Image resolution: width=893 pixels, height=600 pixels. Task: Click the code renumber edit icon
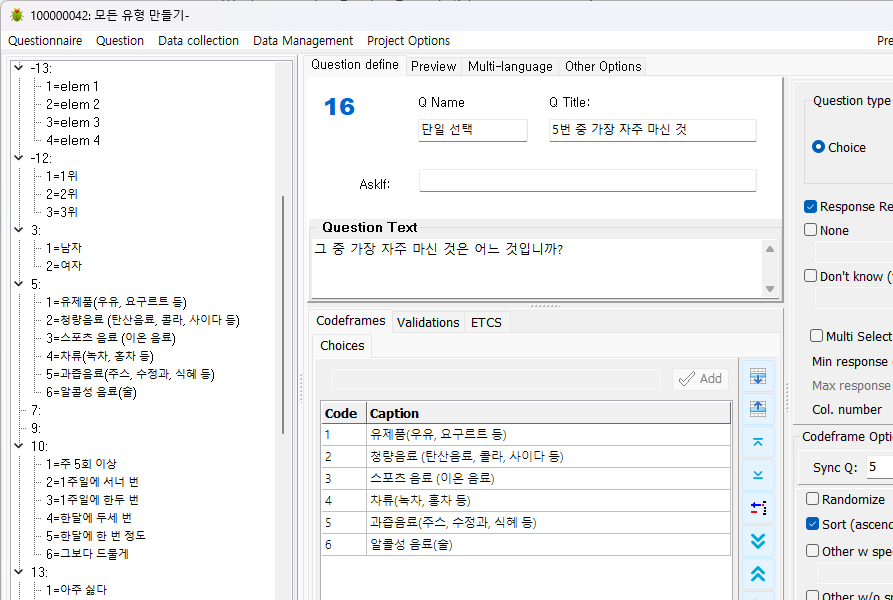758,507
